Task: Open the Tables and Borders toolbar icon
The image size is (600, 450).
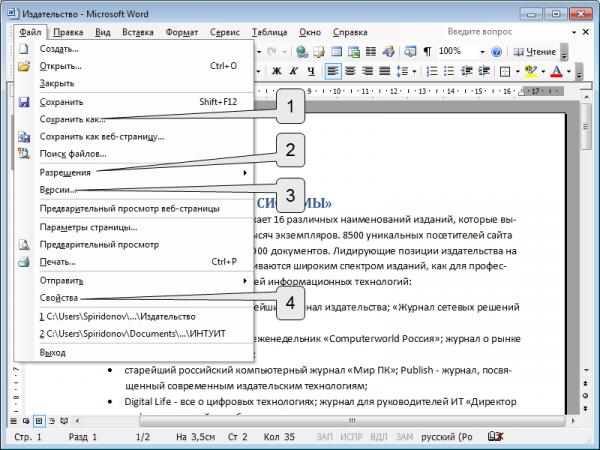Action: click(319, 52)
